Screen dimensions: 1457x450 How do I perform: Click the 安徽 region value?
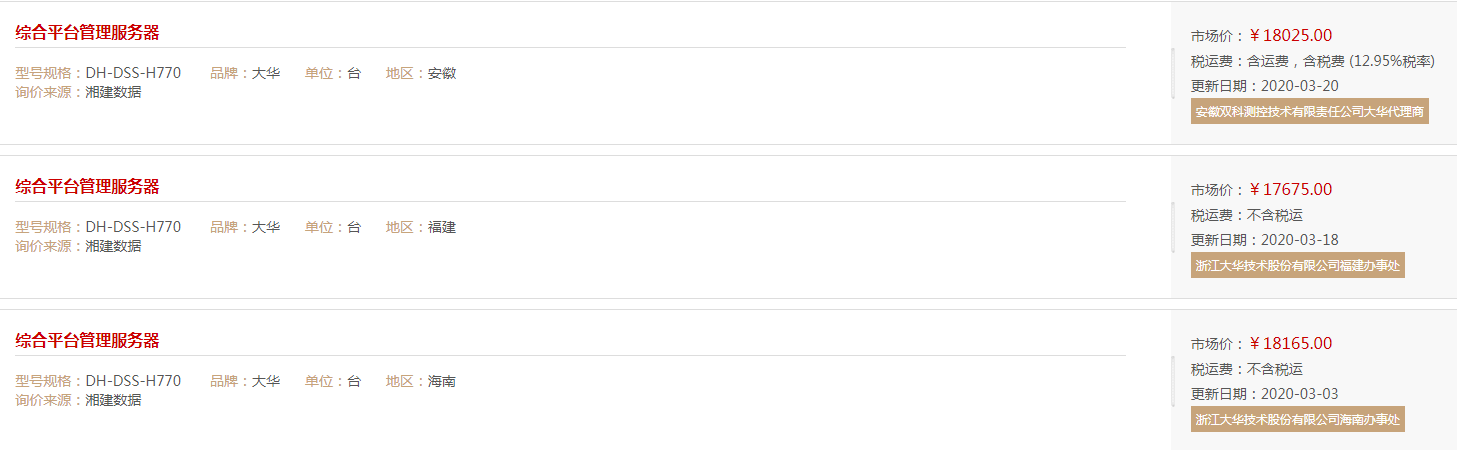442,73
